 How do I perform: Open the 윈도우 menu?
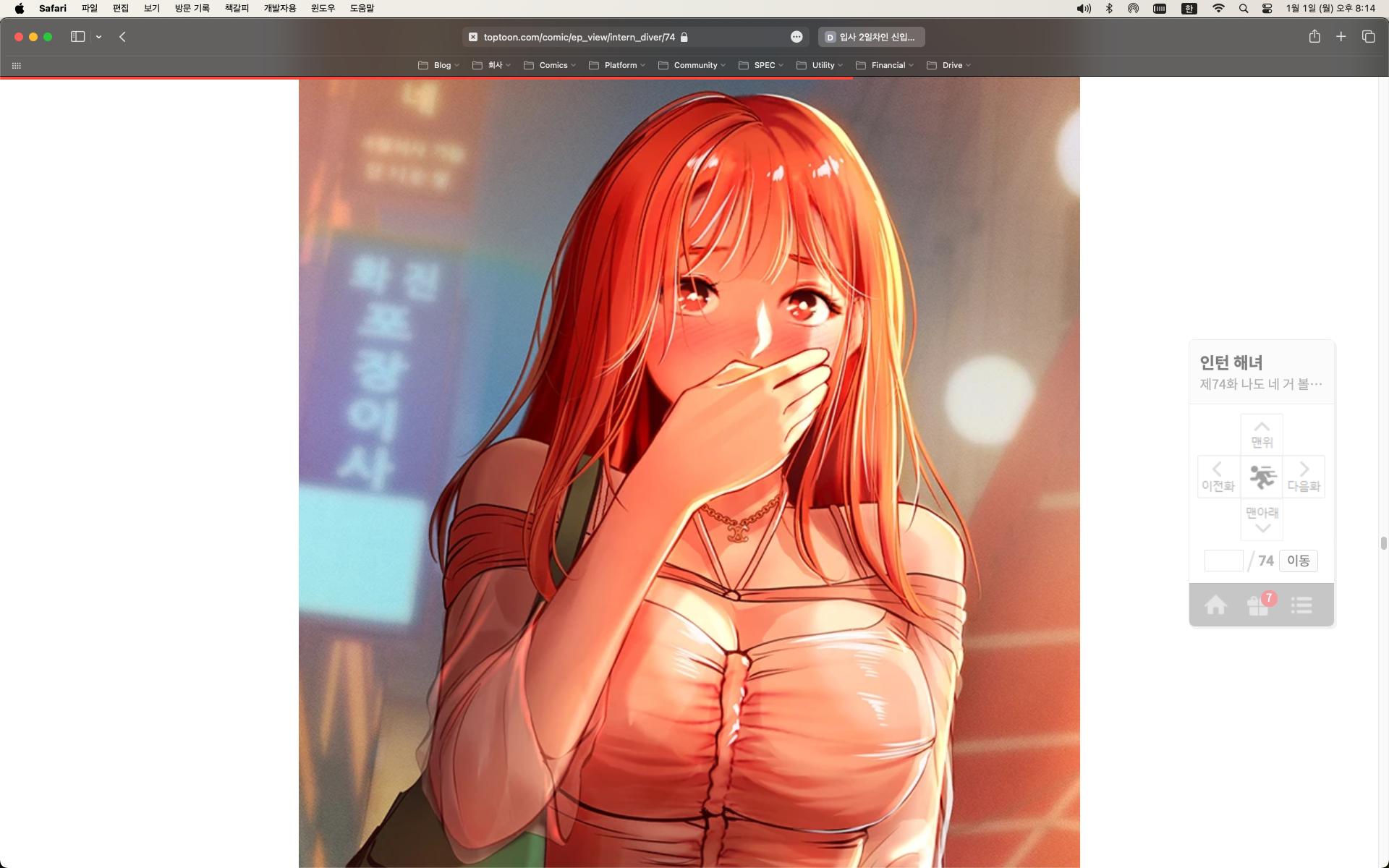click(x=323, y=9)
